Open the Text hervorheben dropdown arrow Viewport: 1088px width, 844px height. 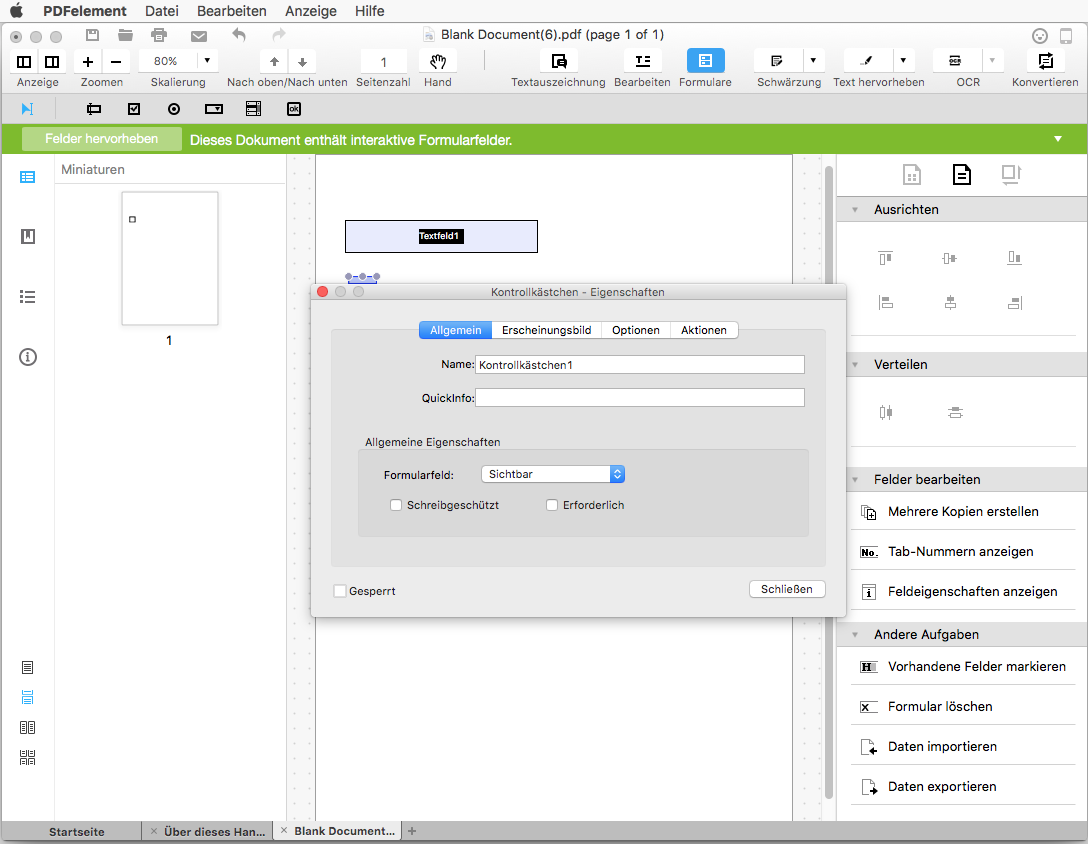903,61
